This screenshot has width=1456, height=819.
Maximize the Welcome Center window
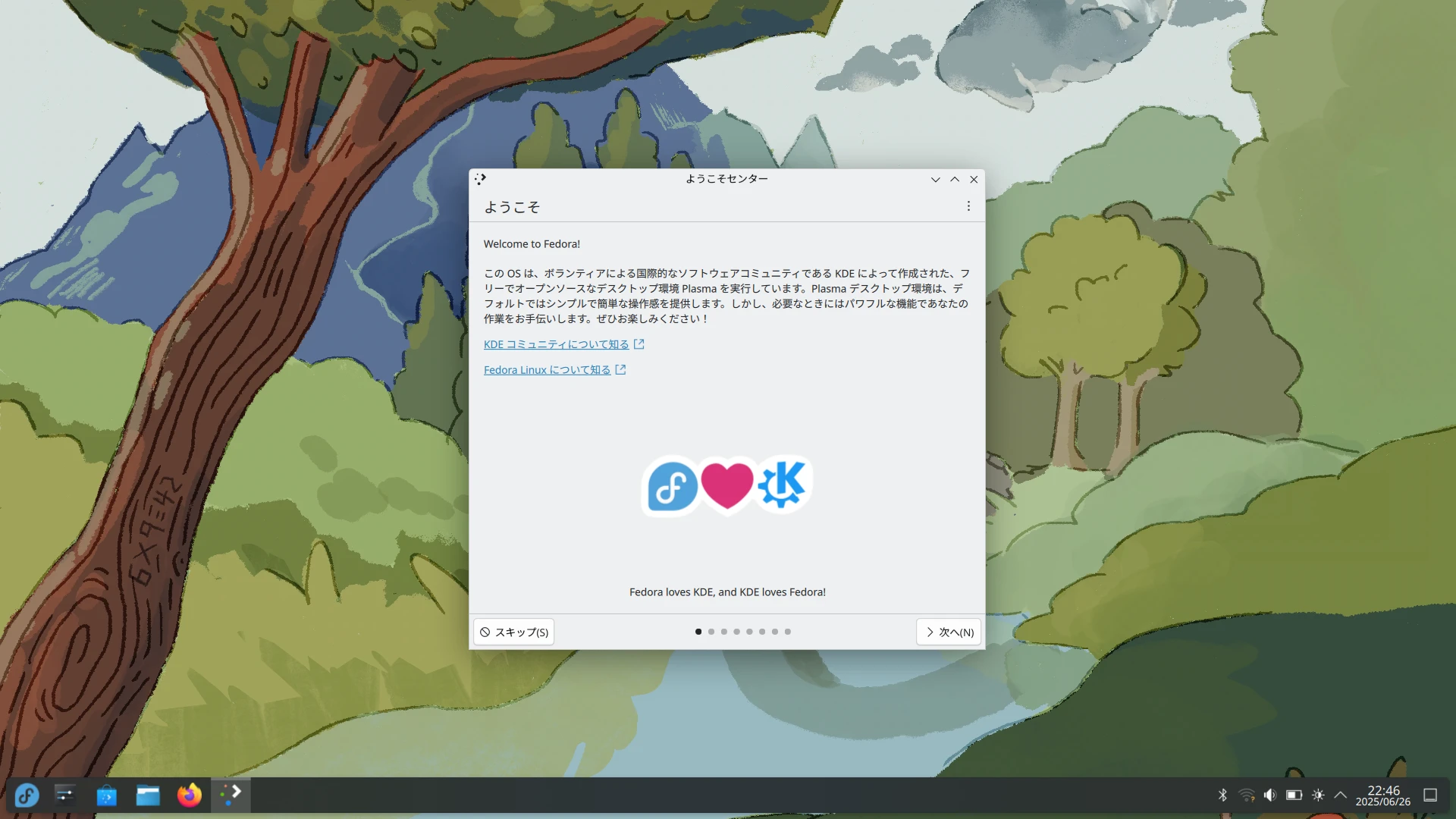tap(955, 180)
